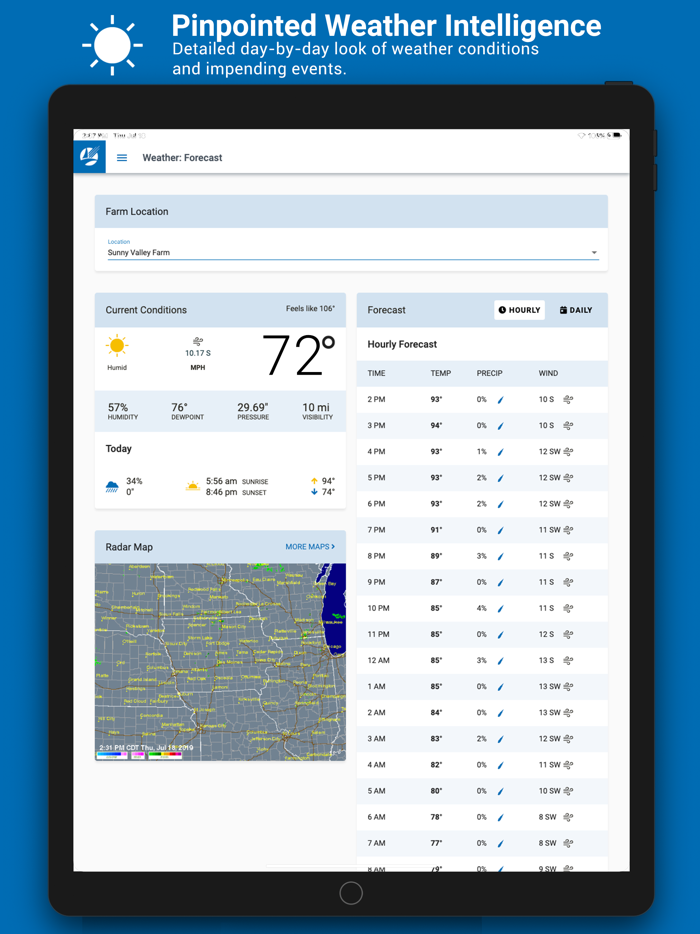Click the sunny current-conditions icon
Screen dimensions: 700x934
[x=117, y=345]
